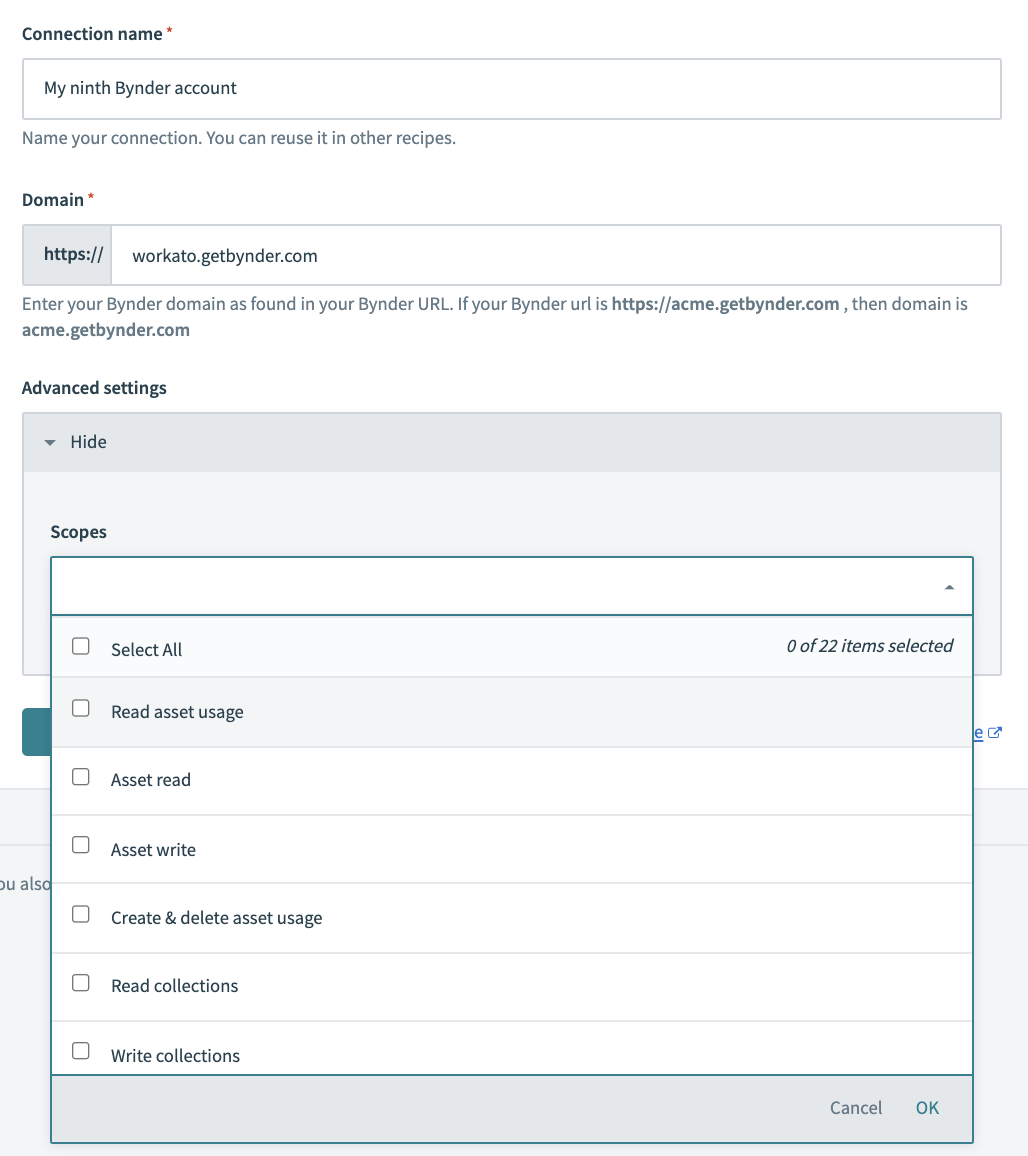Enable the Asset write scope

tap(81, 845)
